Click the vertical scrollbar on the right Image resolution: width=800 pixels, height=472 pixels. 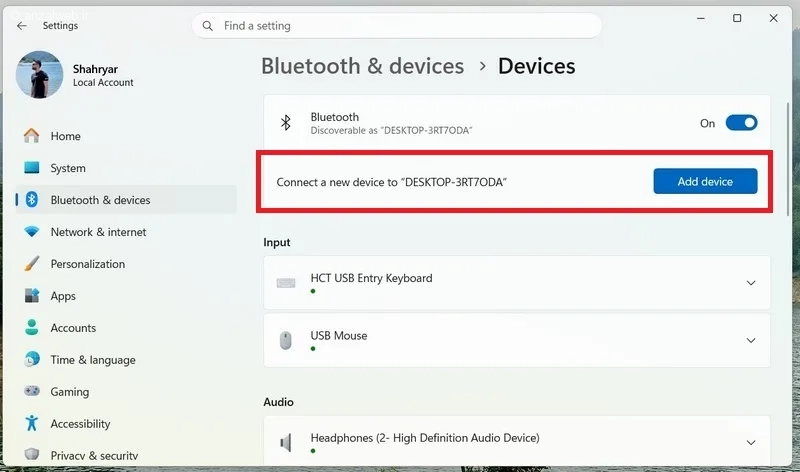(788, 158)
